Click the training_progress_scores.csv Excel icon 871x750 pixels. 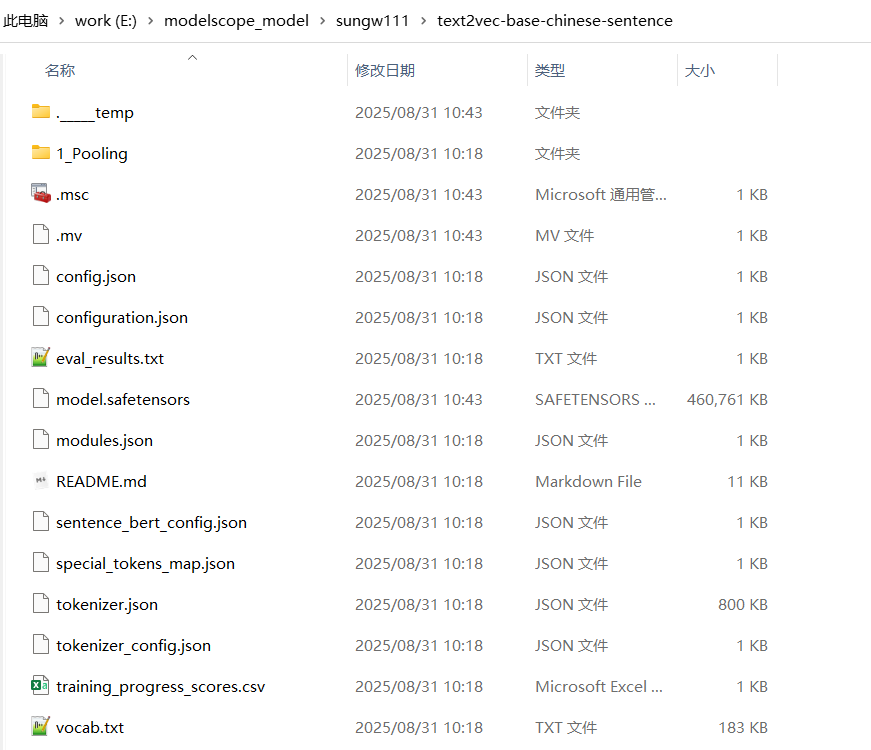pos(40,686)
